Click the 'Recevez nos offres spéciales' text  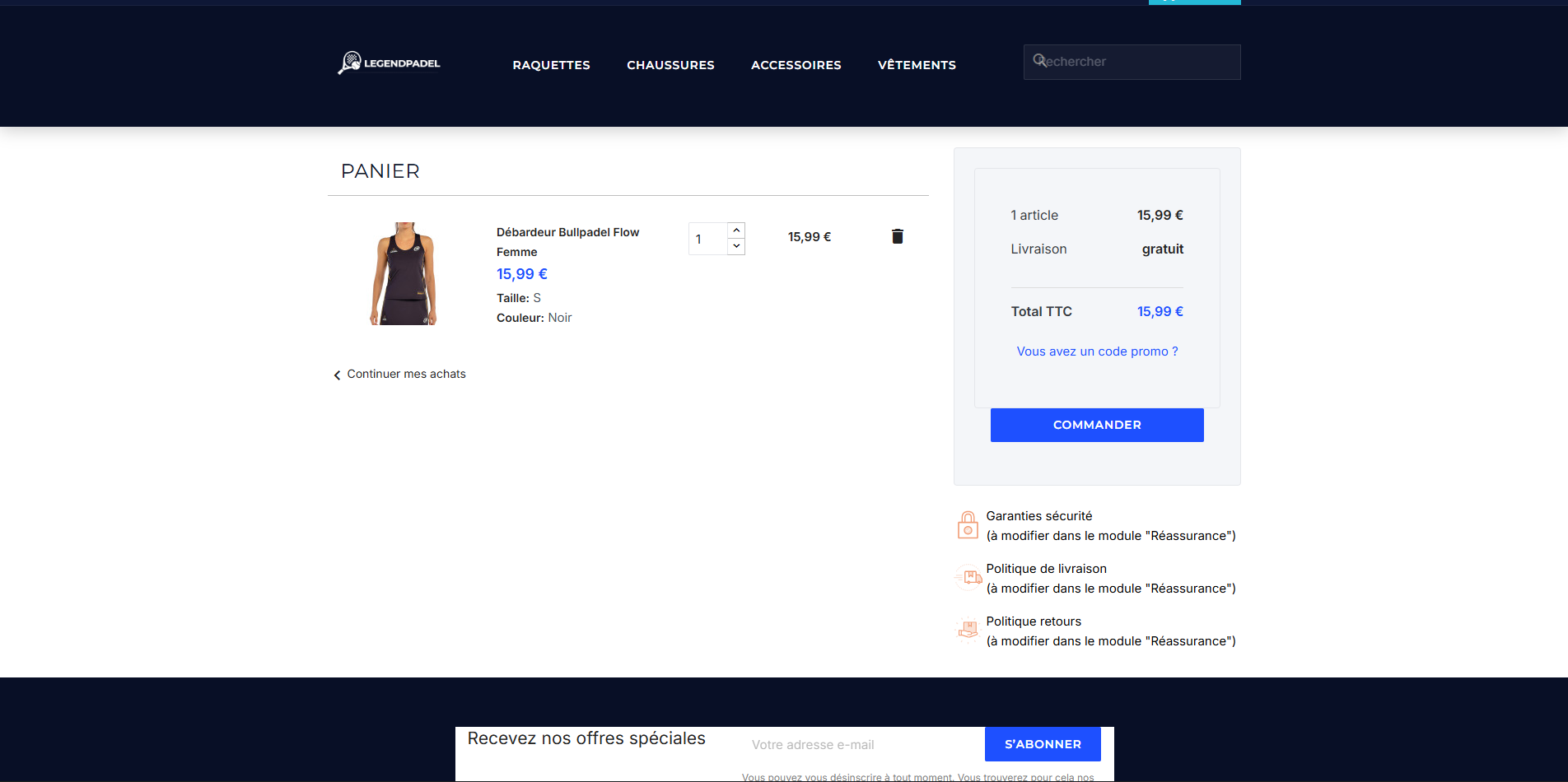[x=586, y=738]
